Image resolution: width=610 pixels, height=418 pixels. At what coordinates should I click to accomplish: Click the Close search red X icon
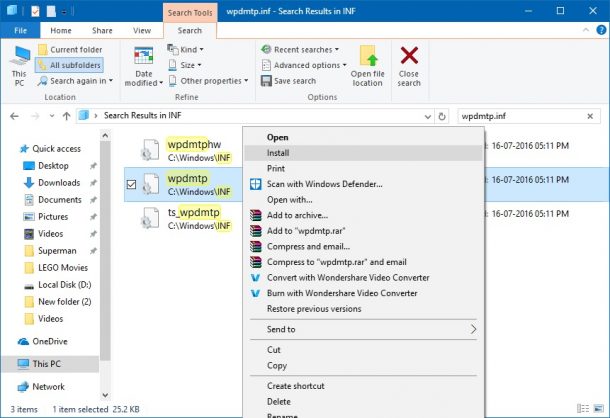coord(409,56)
